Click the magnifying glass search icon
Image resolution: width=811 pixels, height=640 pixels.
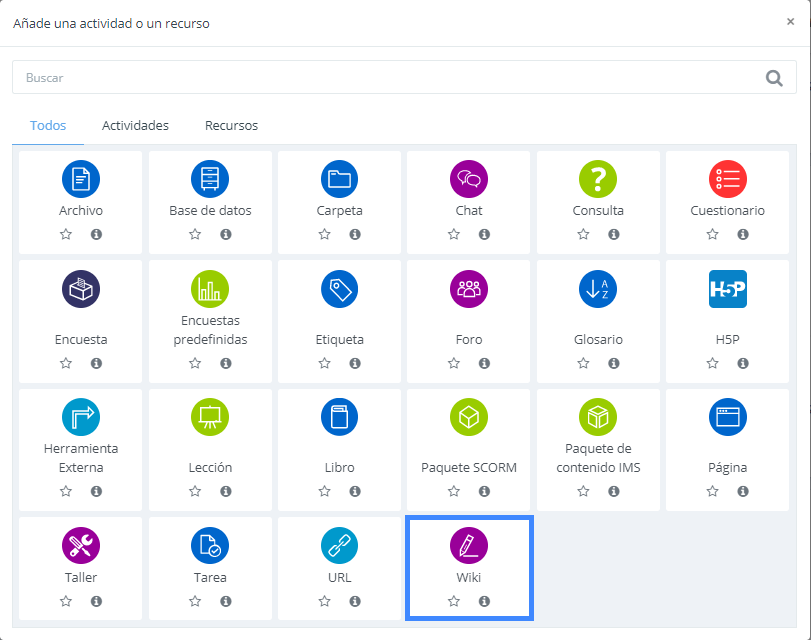coord(774,78)
